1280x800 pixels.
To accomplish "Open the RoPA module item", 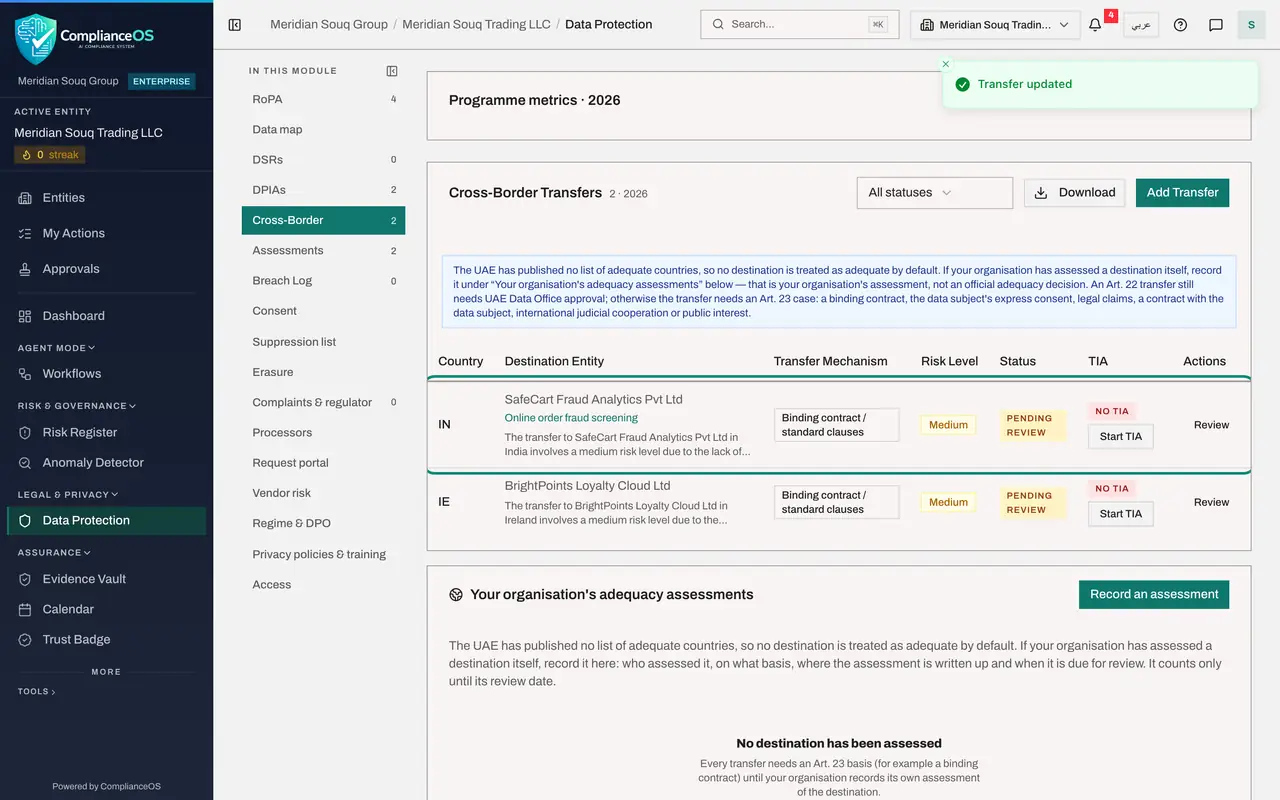I will point(323,99).
